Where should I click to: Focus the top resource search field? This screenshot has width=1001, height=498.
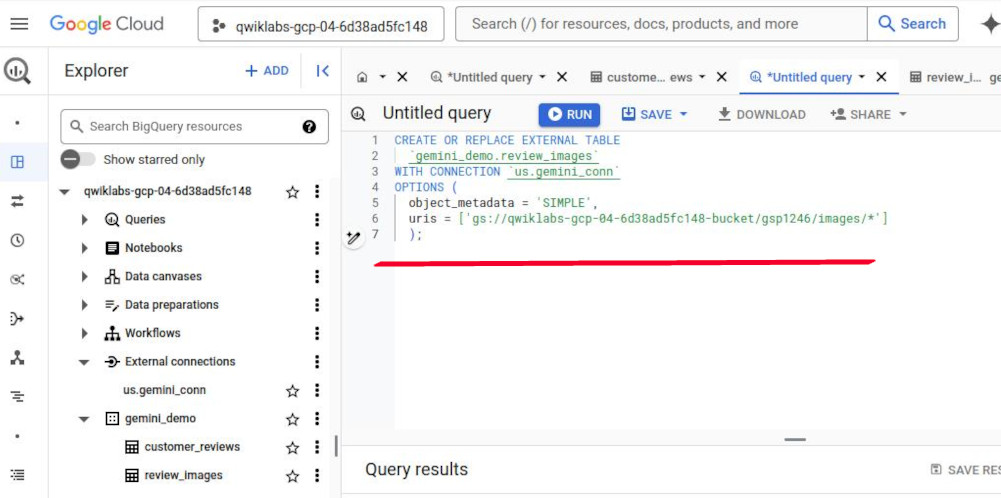(661, 24)
